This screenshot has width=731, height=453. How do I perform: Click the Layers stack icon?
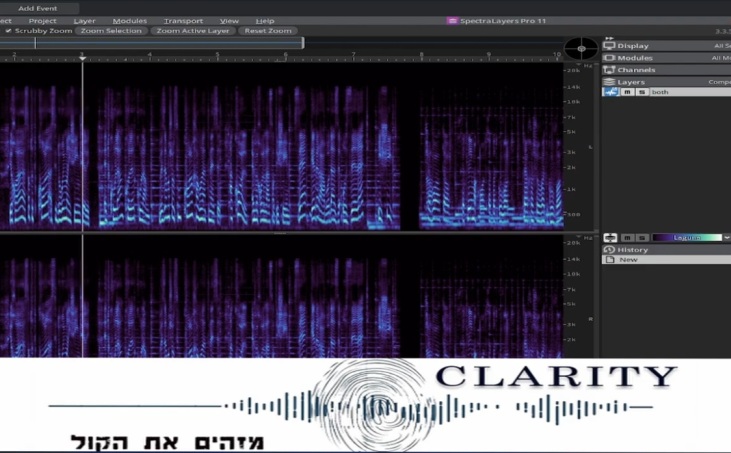(x=609, y=82)
